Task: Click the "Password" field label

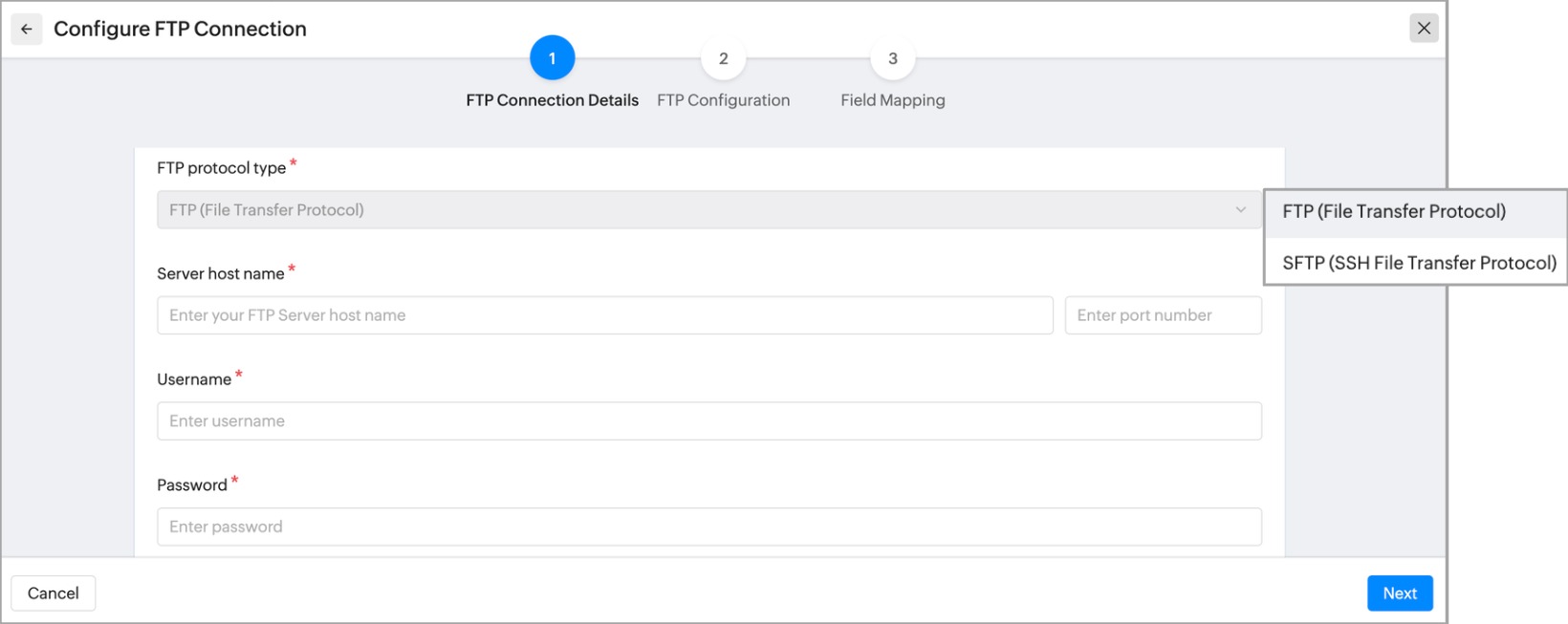Action: click(x=191, y=485)
